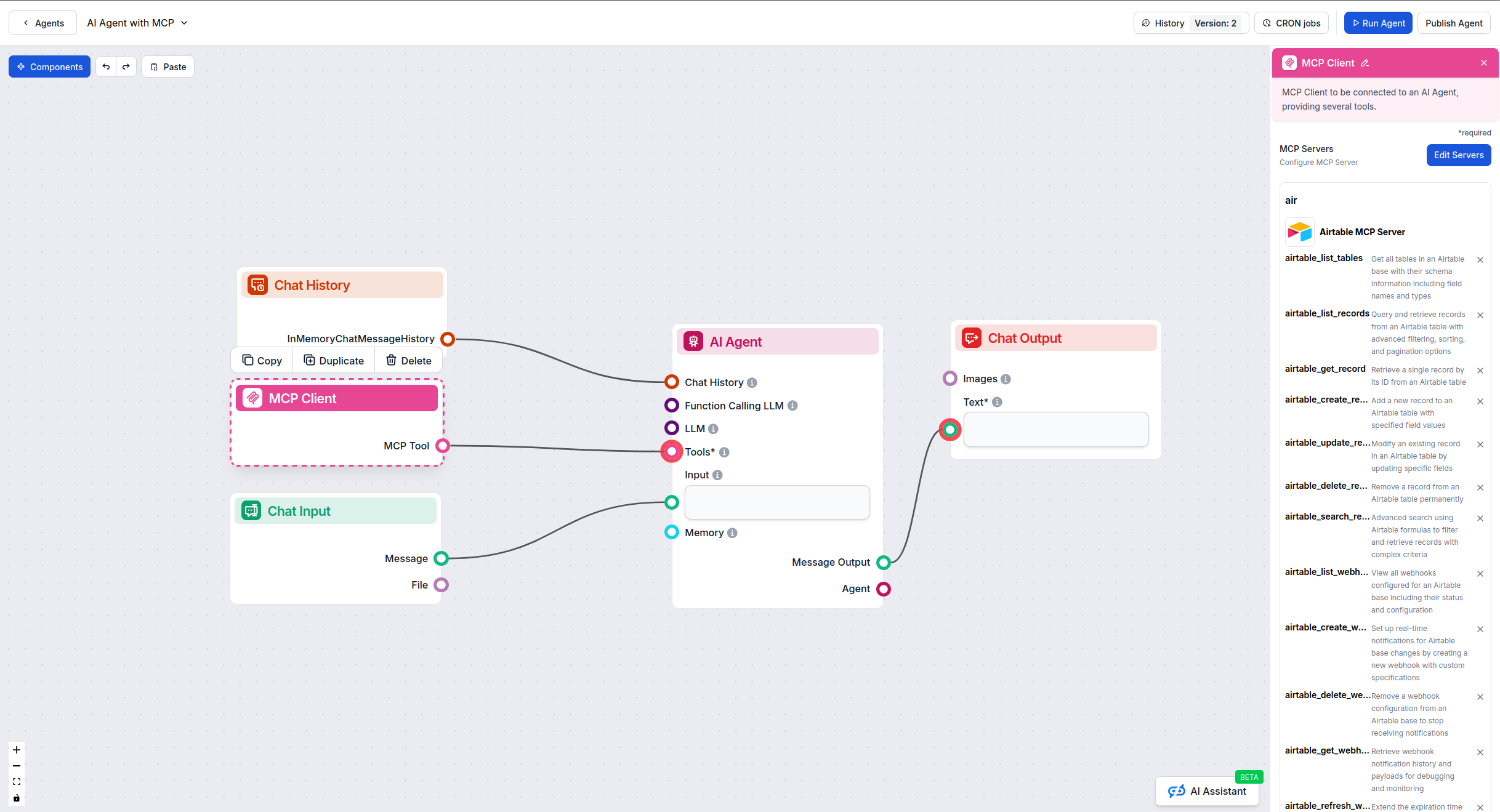Duplicate the Chat History node
Image resolution: width=1500 pixels, height=812 pixels.
click(x=333, y=360)
